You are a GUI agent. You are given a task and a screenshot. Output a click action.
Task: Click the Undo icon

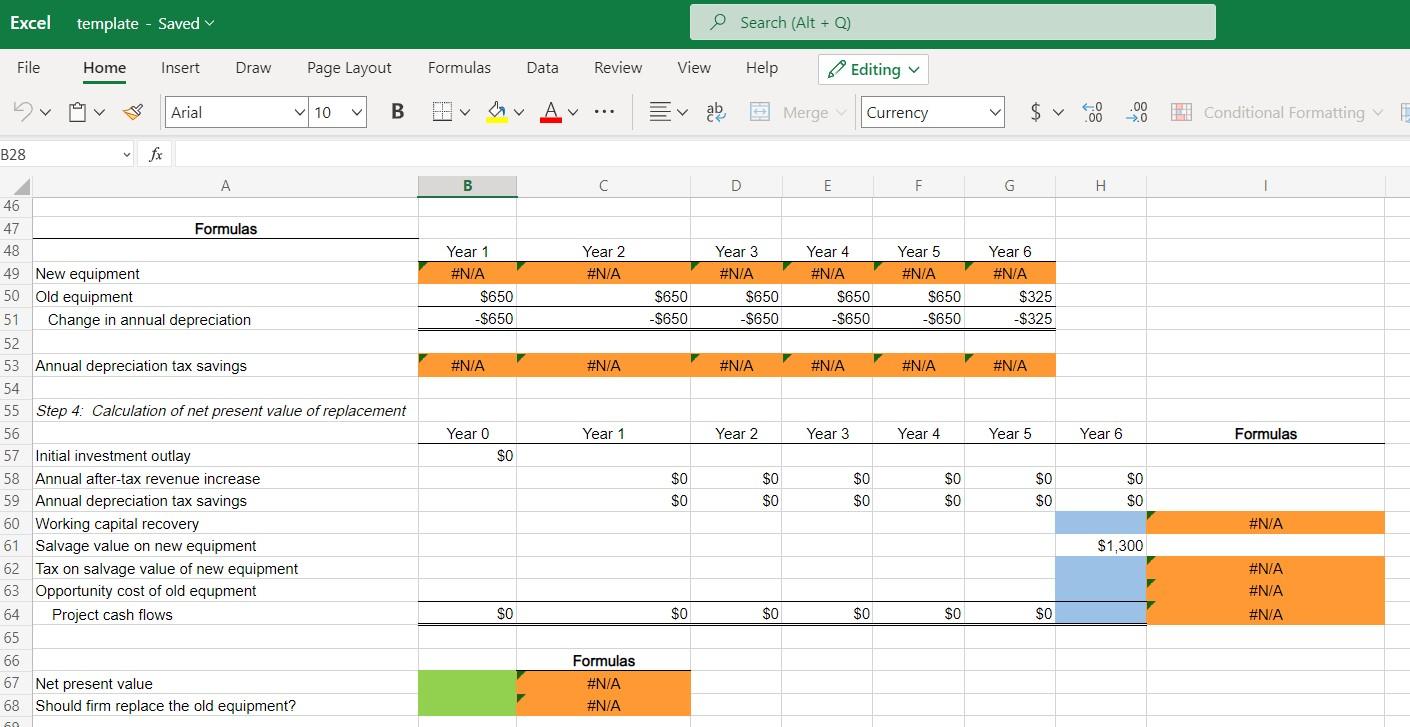tap(23, 112)
